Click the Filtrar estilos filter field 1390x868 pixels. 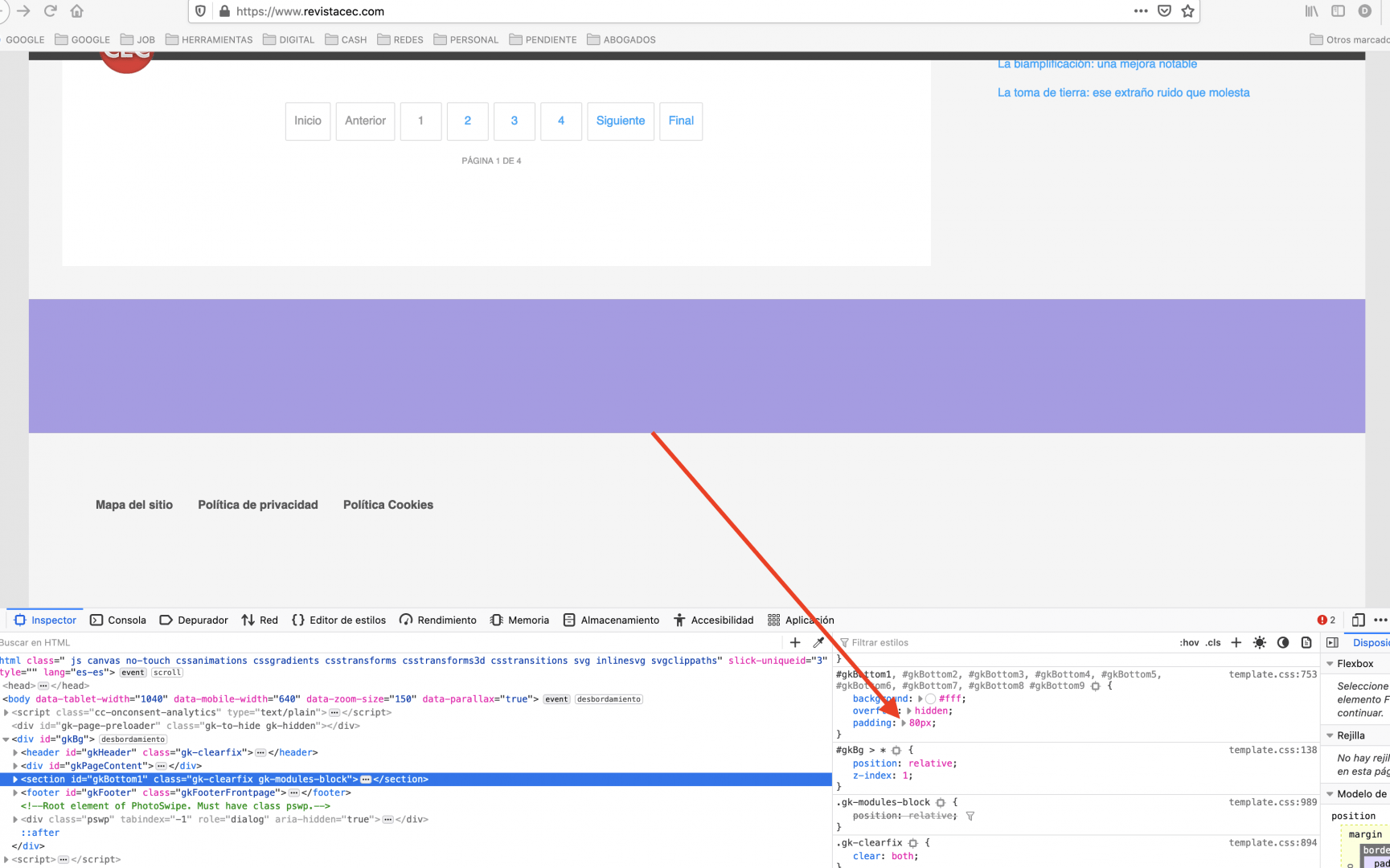pos(1005,642)
